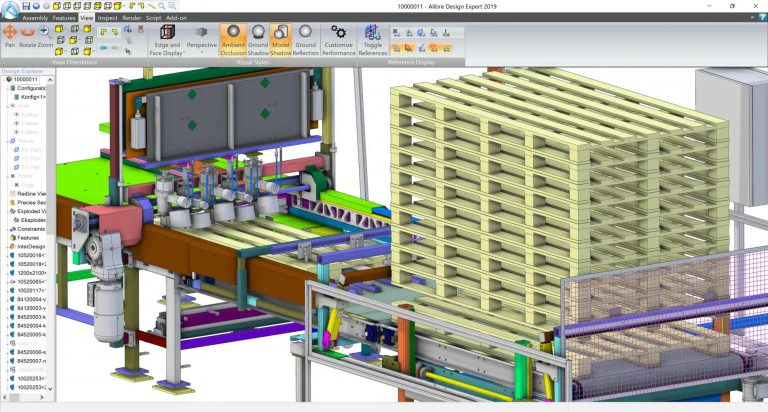The image size is (768, 412).
Task: Click the Design Explorer vertical scrollbar
Action: pyautogui.click(x=50, y=234)
